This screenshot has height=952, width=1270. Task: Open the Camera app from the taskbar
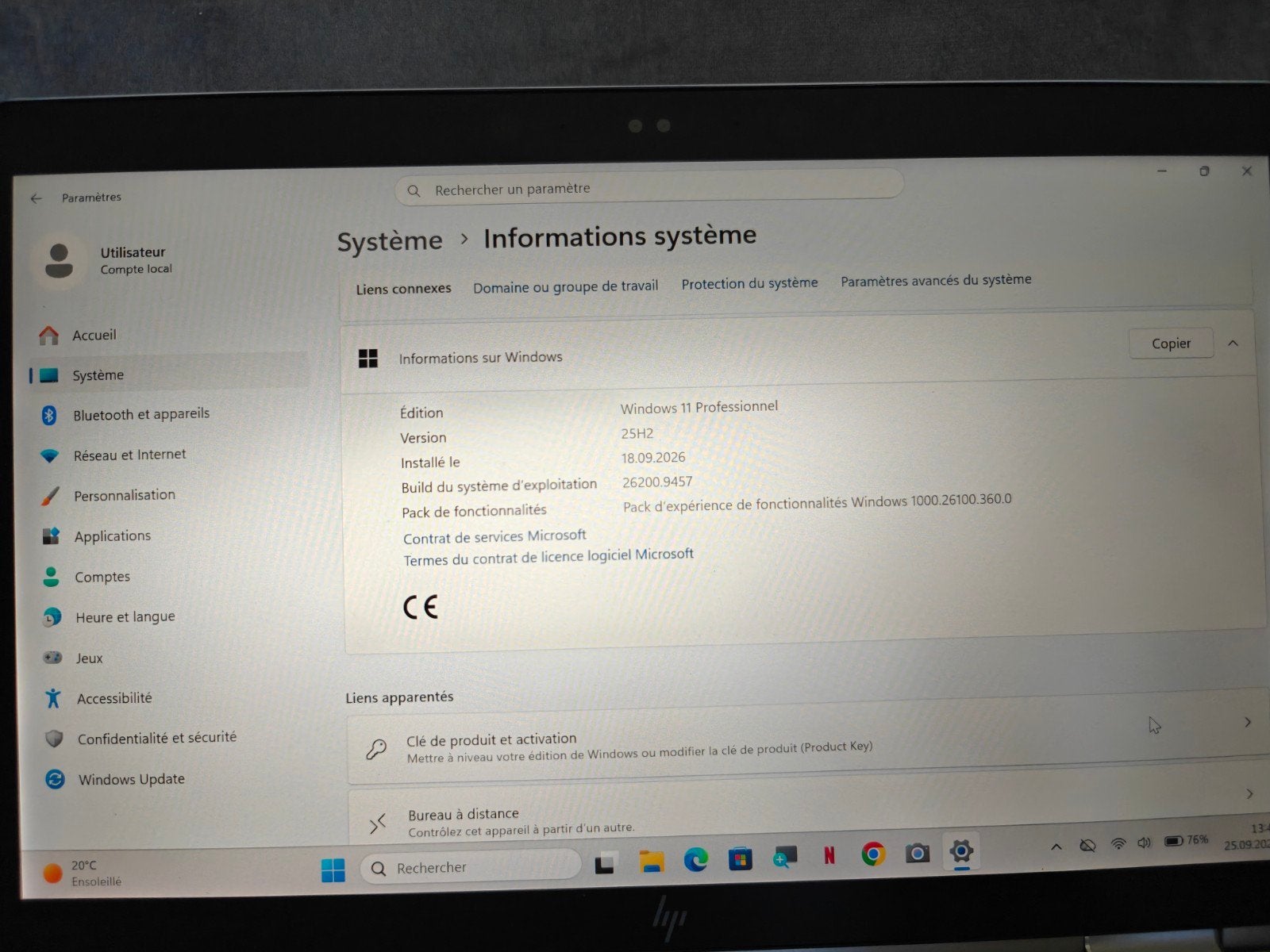click(917, 853)
